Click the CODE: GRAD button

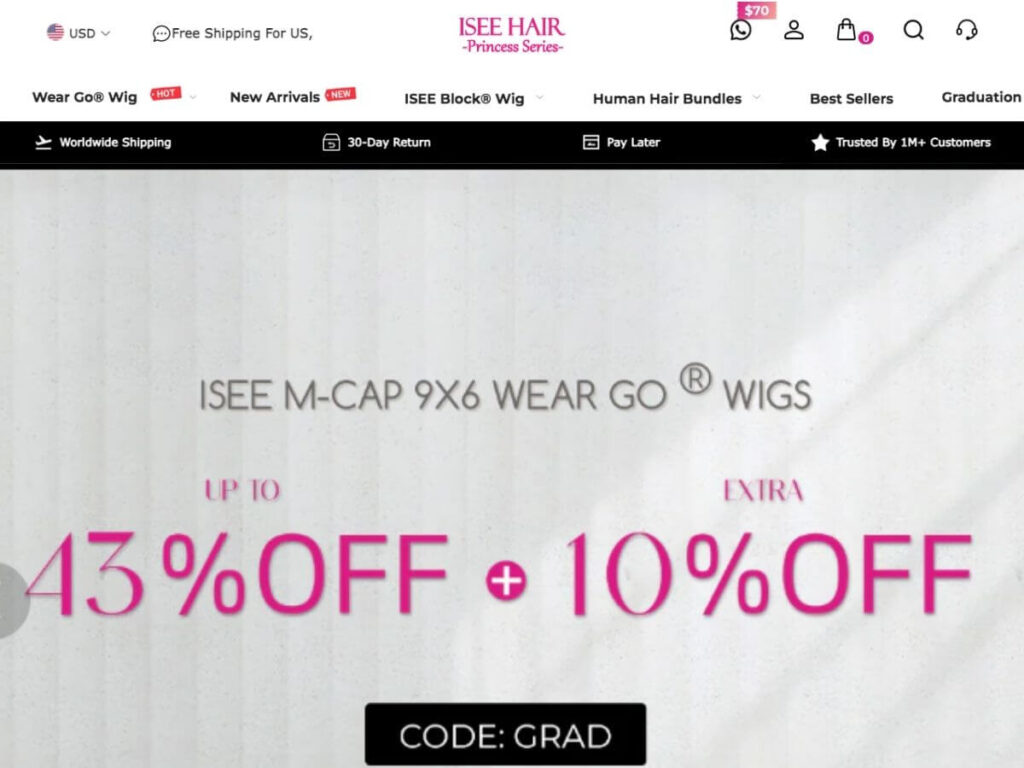point(505,735)
